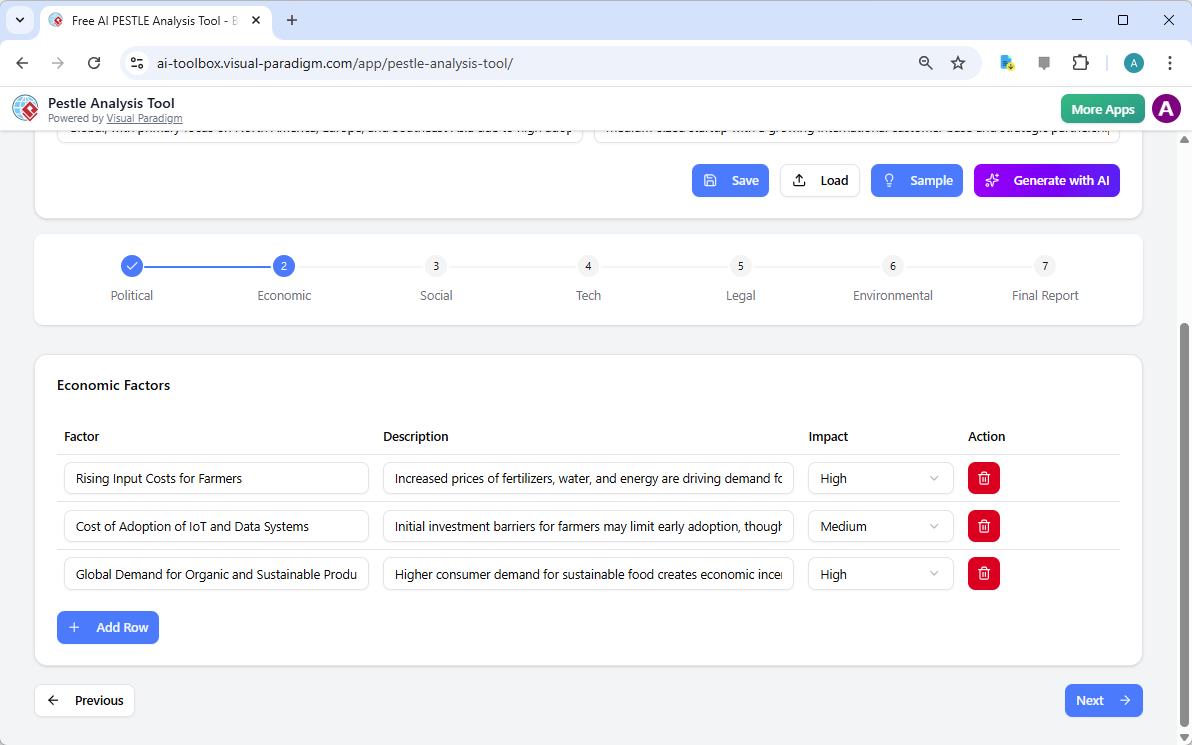Open the Impact dropdown showing Medium
This screenshot has width=1192, height=745.
pos(880,526)
